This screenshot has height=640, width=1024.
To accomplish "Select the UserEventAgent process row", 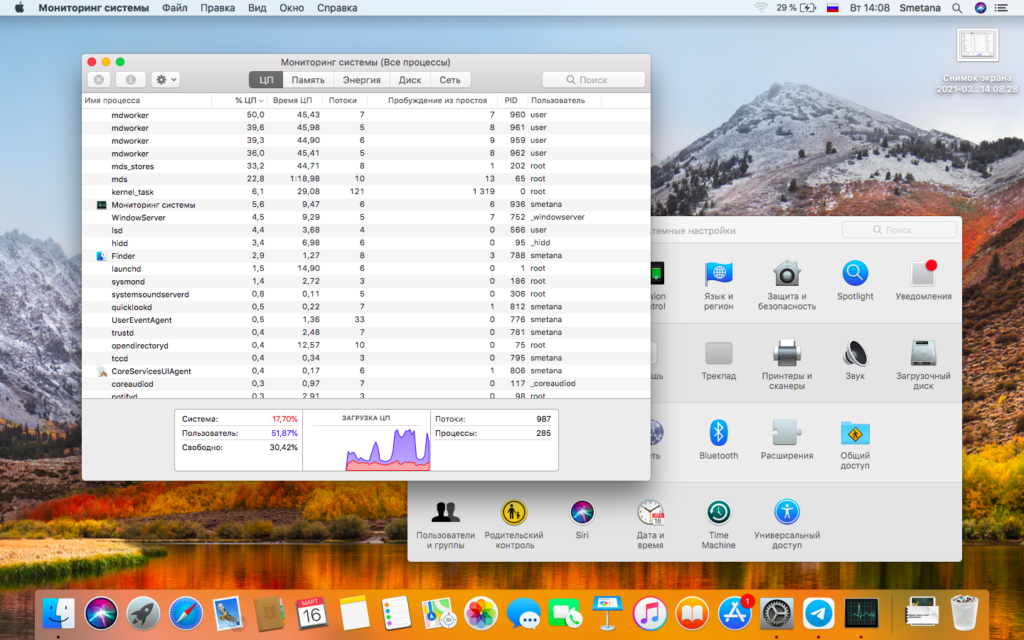I will tap(366, 319).
